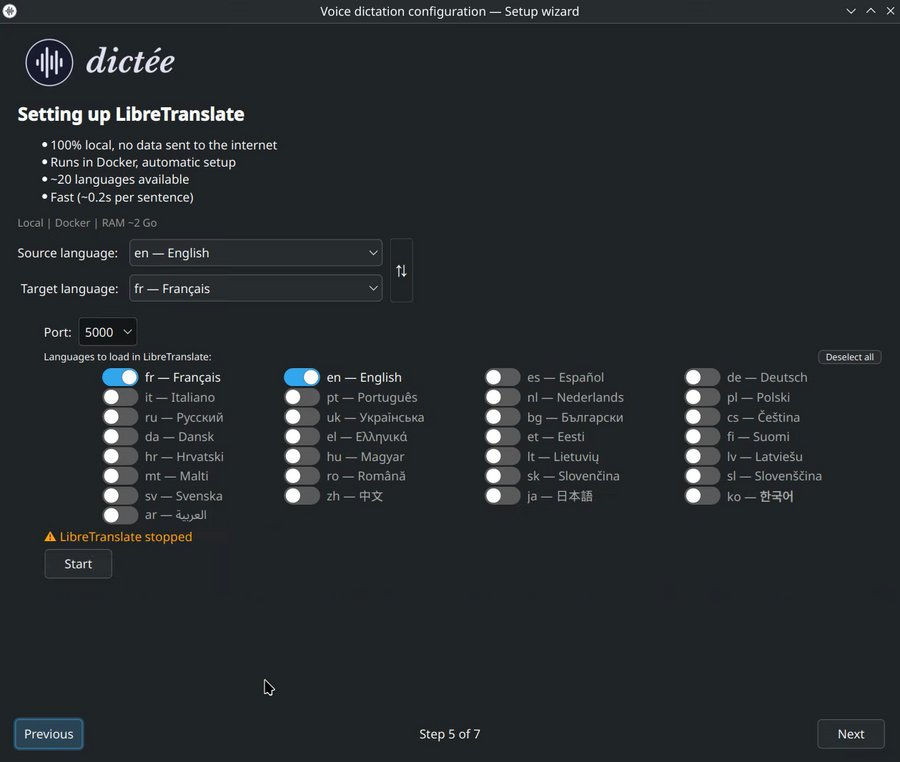Click the Languages to load in LibreTranslate label

pos(127,357)
